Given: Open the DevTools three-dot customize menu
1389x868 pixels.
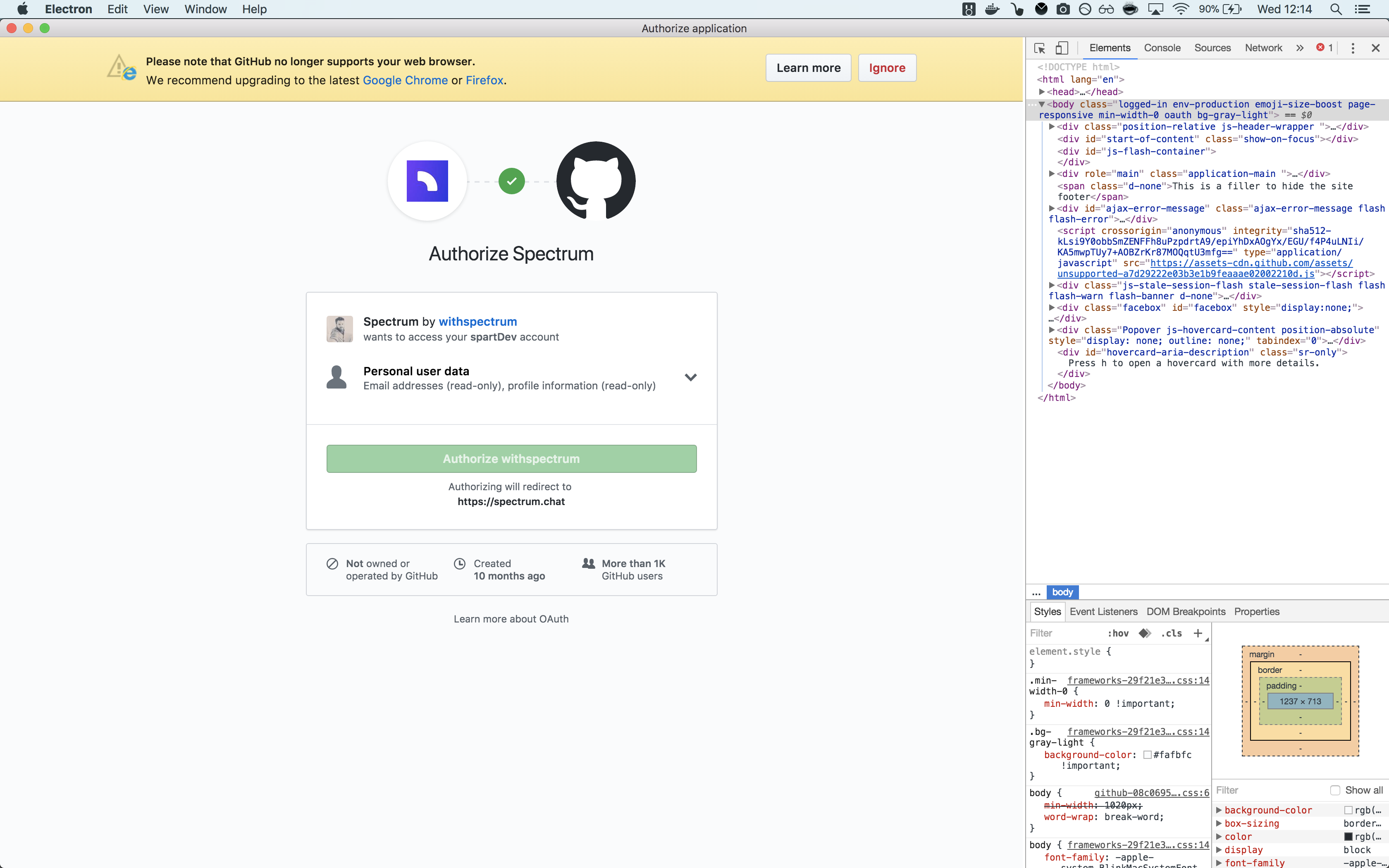Looking at the screenshot, I should tap(1353, 48).
